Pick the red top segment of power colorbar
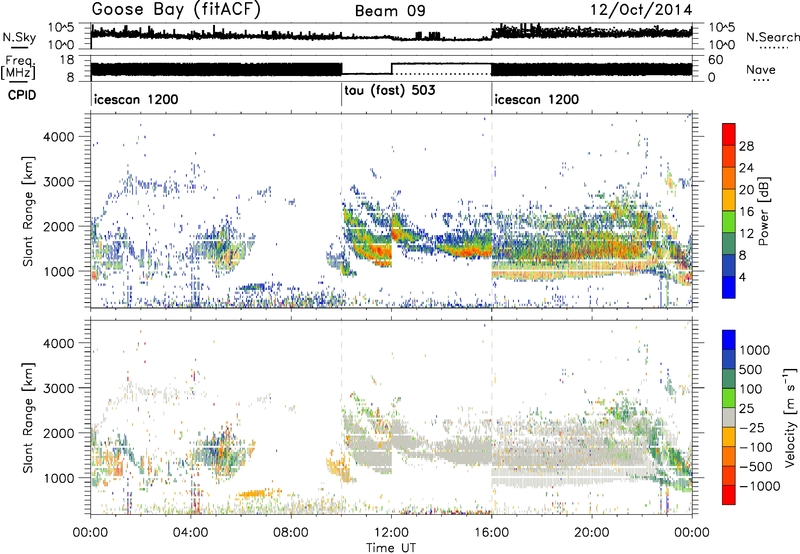The width and height of the screenshot is (800, 554). click(729, 135)
